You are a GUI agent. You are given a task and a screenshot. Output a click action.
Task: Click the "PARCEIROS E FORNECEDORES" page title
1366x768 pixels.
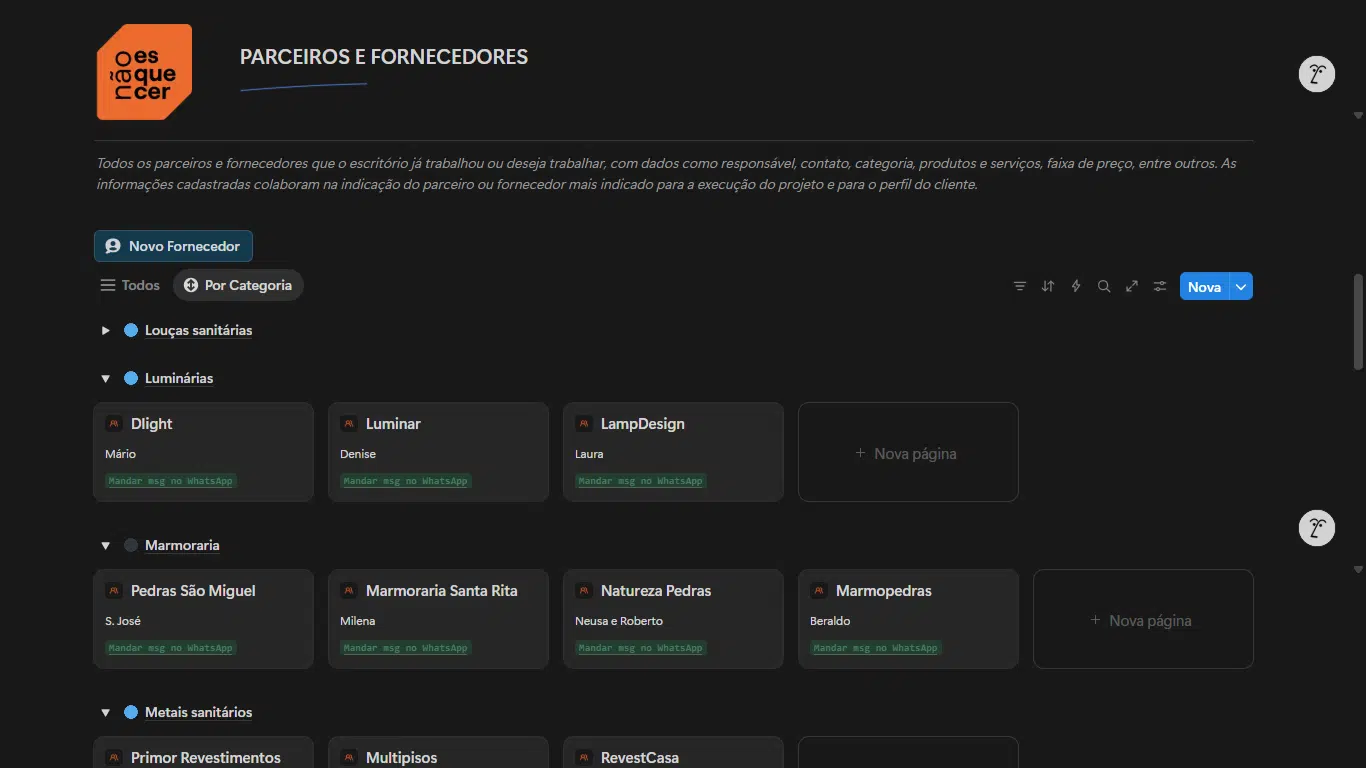[x=384, y=57]
